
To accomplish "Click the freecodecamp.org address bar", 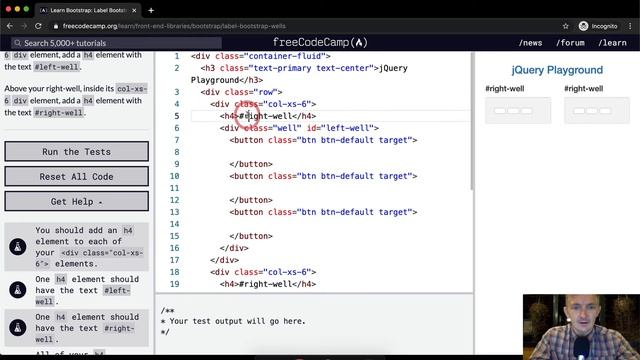I will pyautogui.click(x=174, y=26).
